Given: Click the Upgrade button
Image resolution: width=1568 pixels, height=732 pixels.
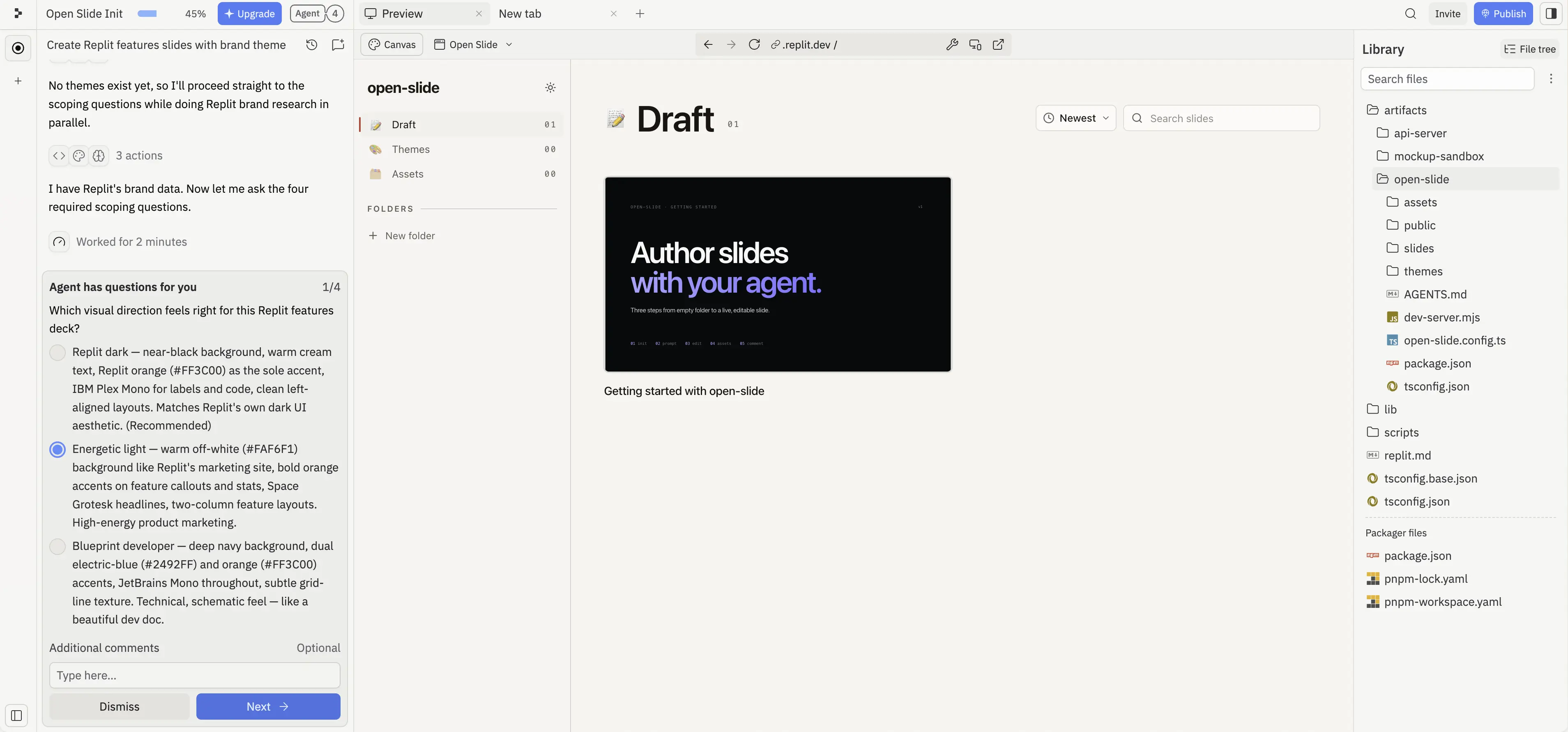Looking at the screenshot, I should (x=250, y=14).
